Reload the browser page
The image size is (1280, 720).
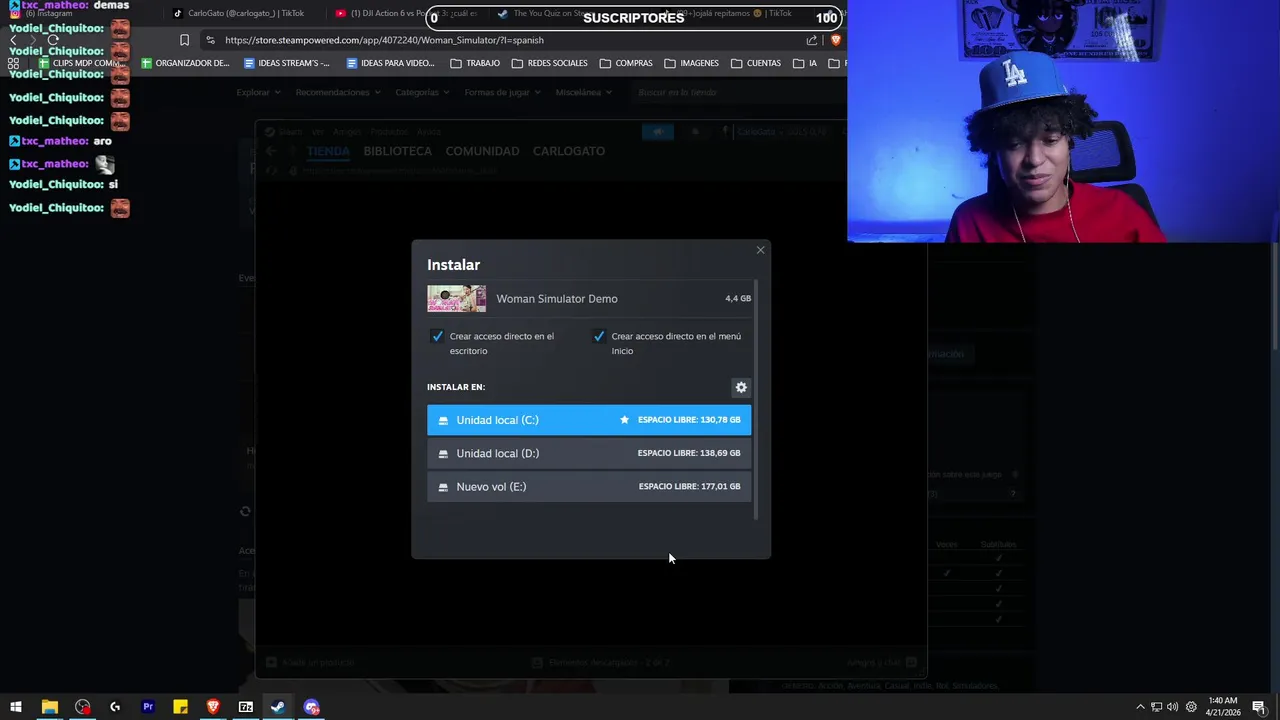[x=54, y=40]
